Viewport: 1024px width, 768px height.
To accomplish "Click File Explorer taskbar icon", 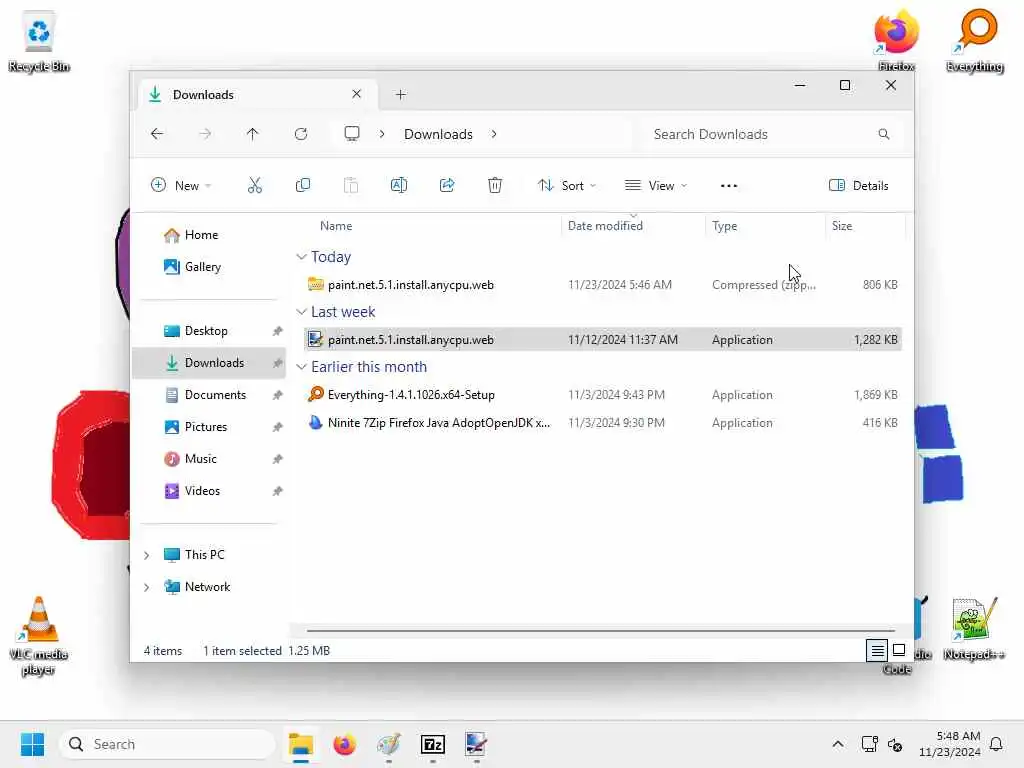I will pos(301,744).
